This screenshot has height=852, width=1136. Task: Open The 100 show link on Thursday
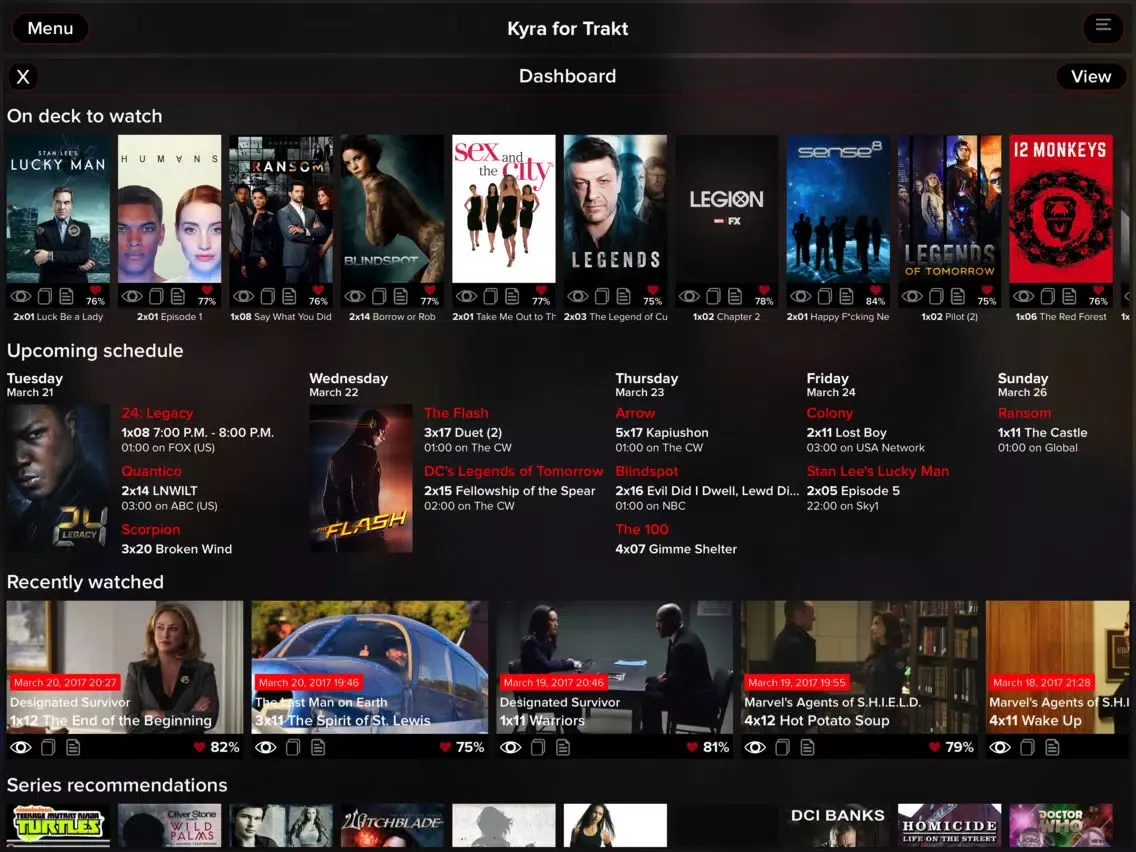click(642, 530)
